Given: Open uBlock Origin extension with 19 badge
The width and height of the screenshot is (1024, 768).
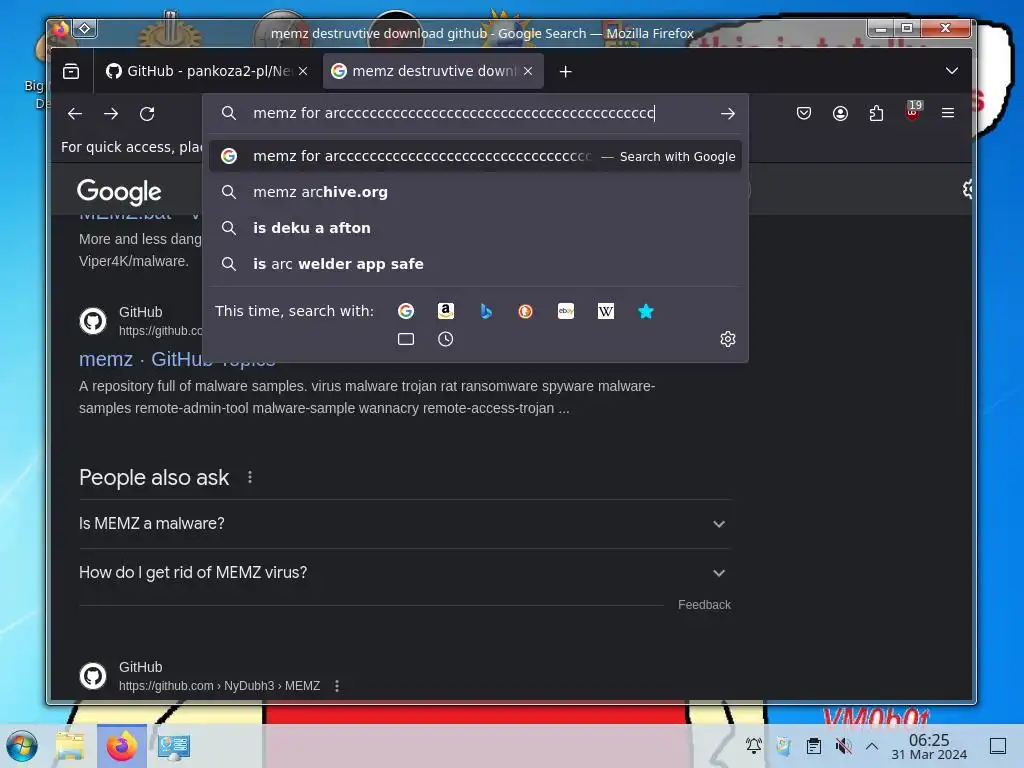Looking at the screenshot, I should (x=913, y=112).
